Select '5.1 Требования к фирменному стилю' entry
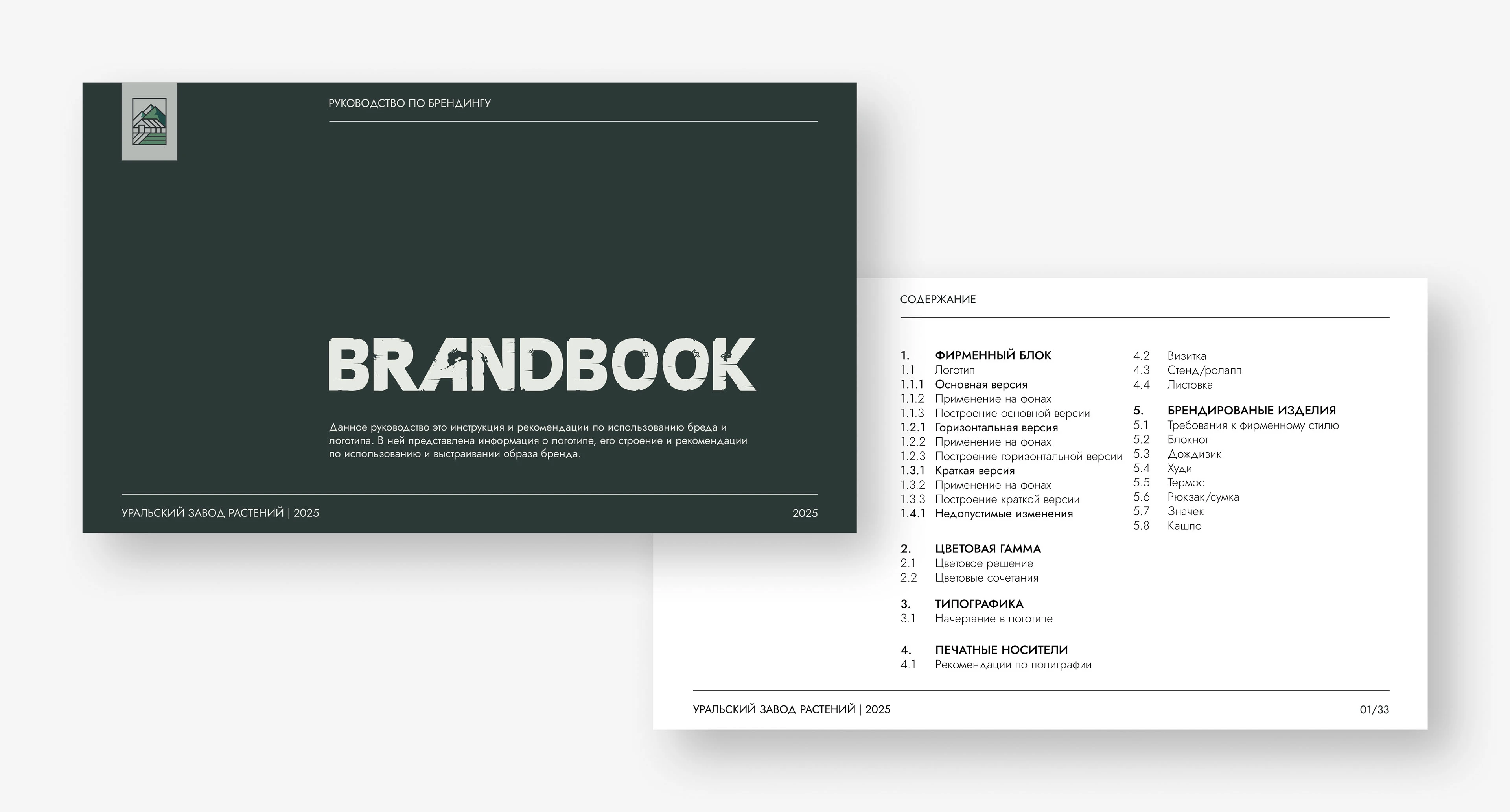 pyautogui.click(x=1236, y=425)
